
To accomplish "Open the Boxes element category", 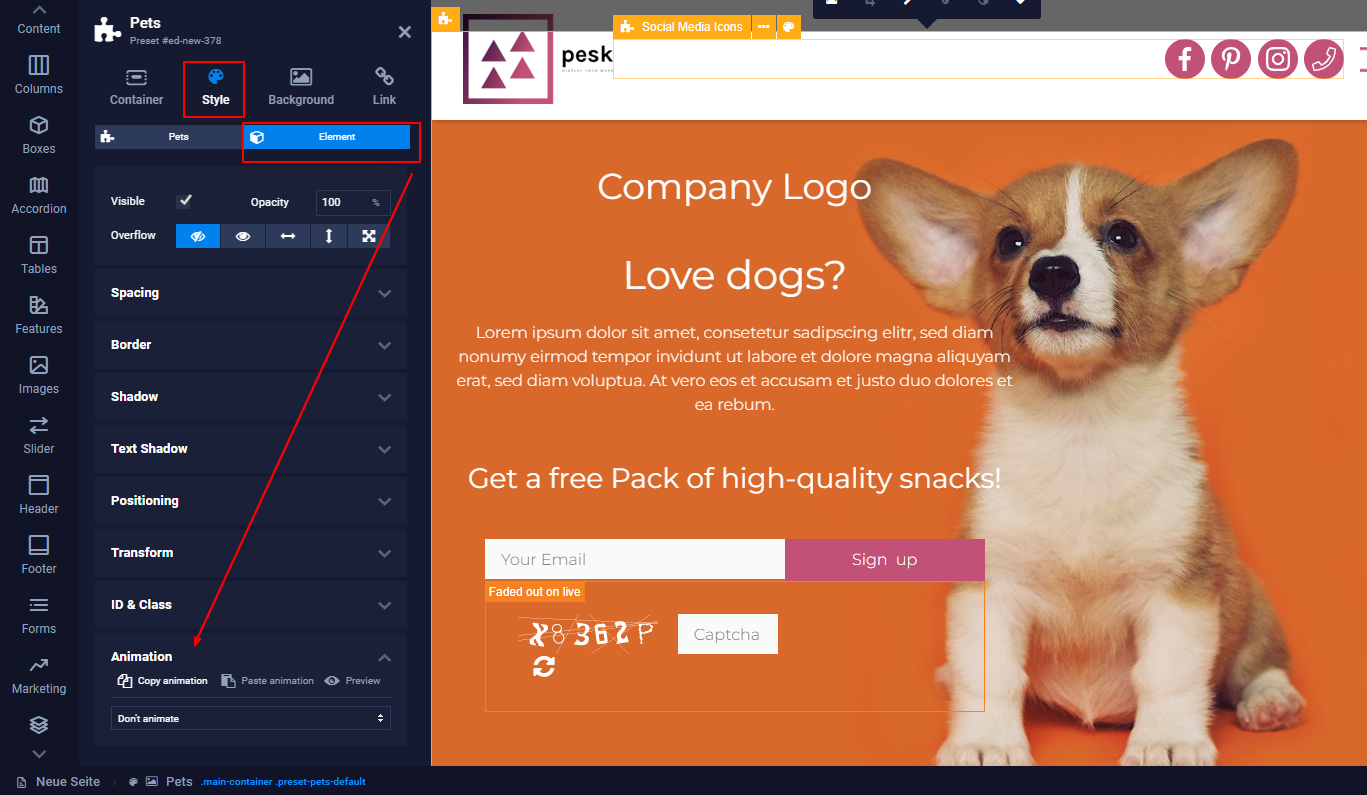I will (x=38, y=135).
